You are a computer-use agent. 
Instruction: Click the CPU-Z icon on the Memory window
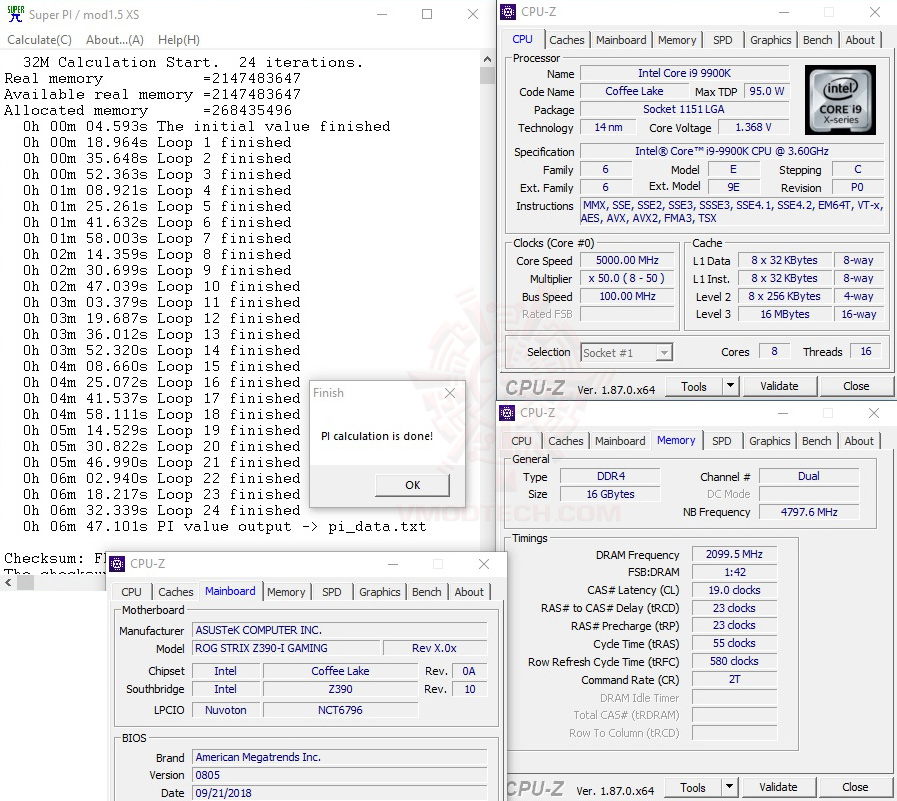click(x=508, y=412)
